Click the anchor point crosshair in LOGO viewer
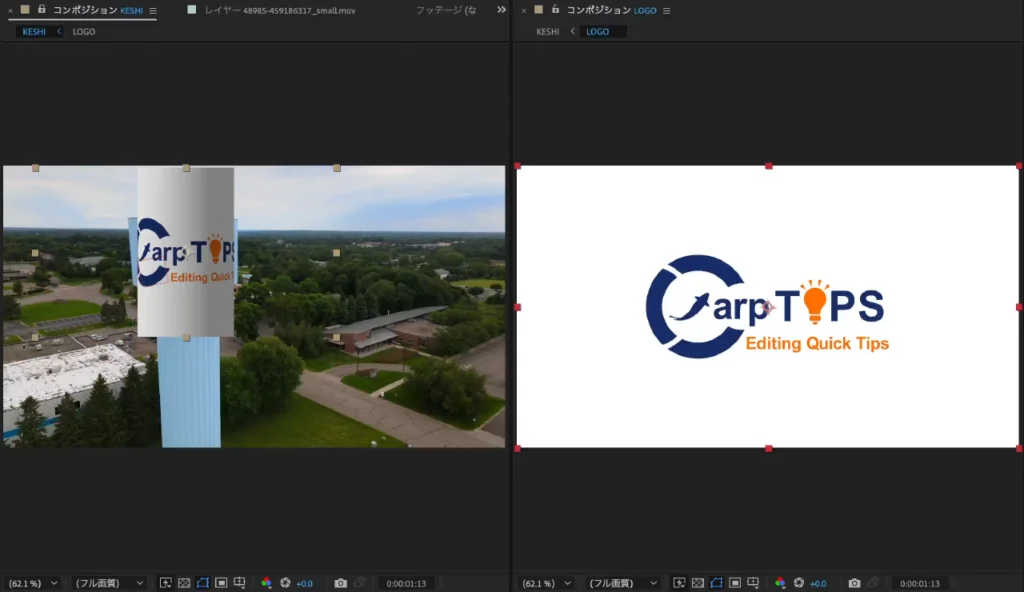The image size is (1024, 592). (768, 307)
